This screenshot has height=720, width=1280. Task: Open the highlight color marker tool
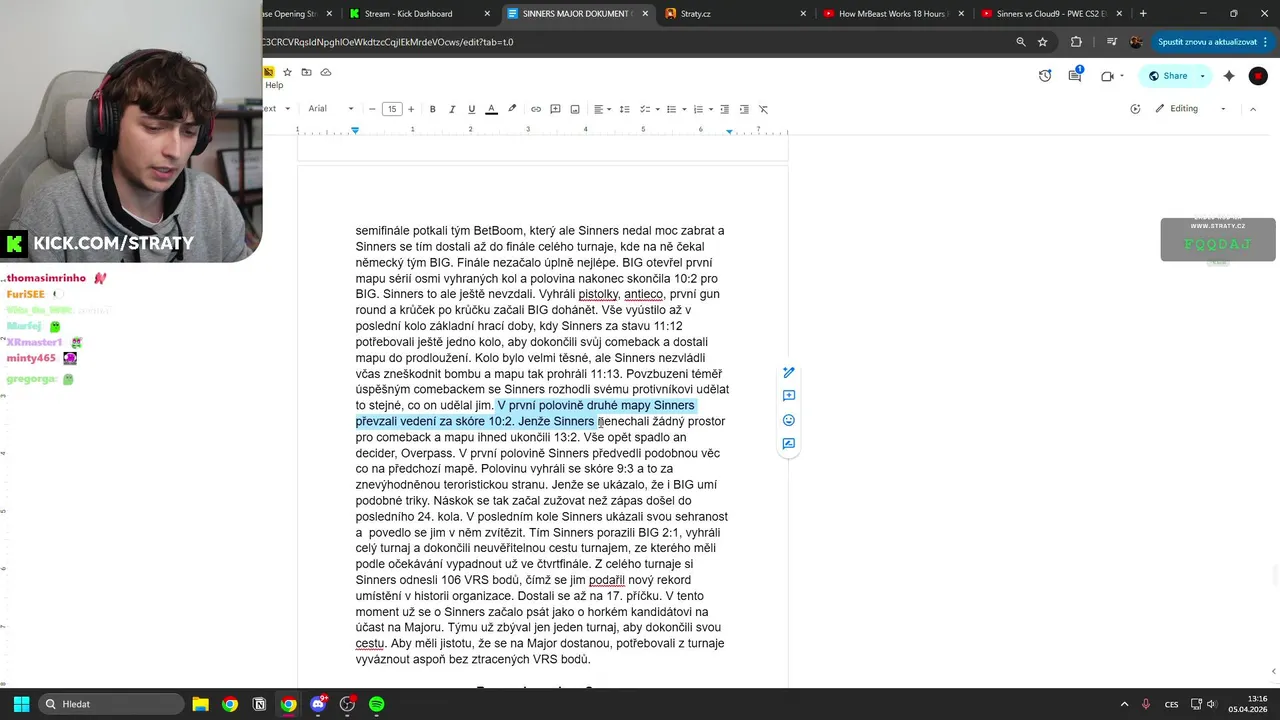pos(512,109)
